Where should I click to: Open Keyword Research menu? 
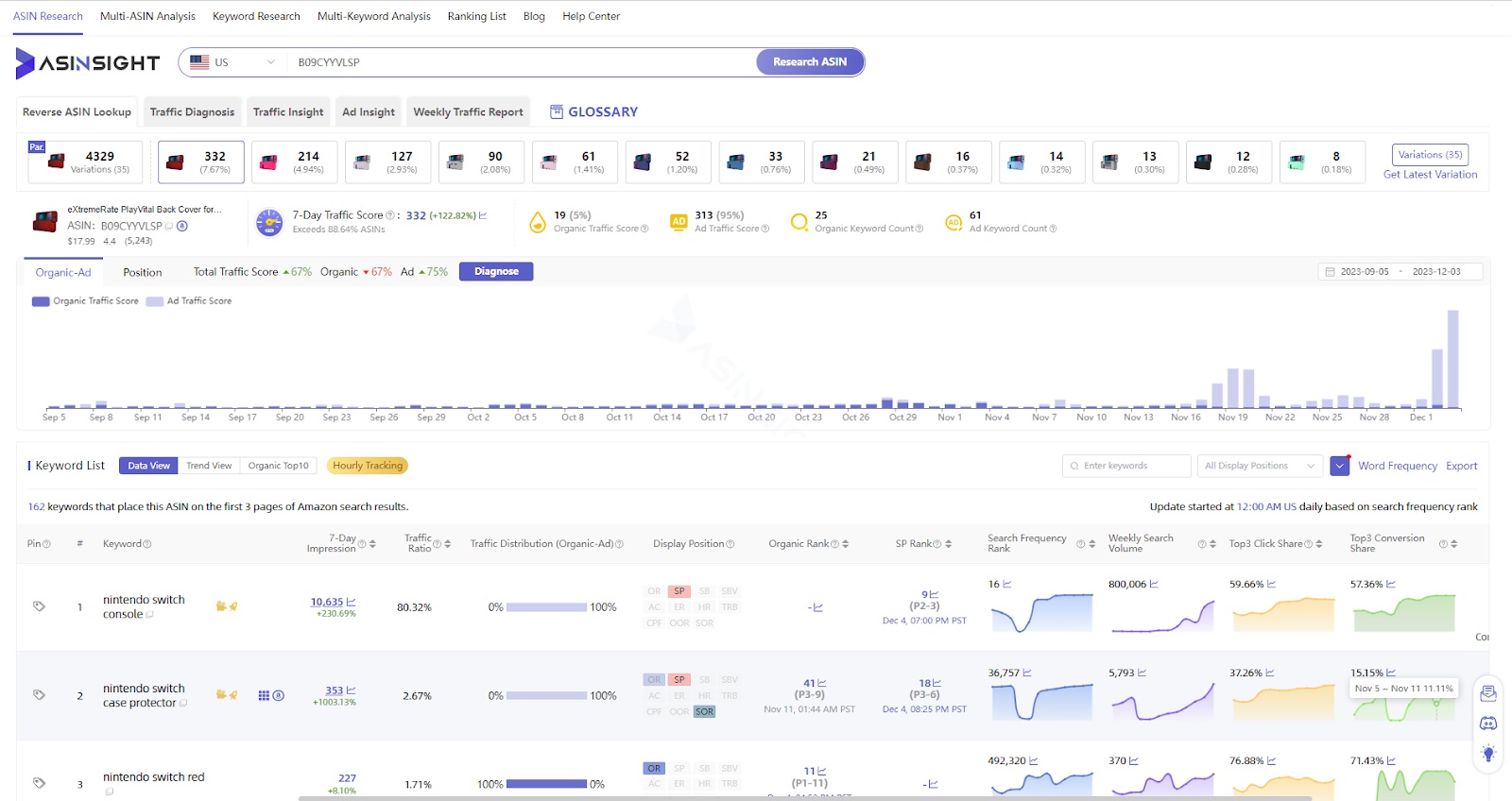pyautogui.click(x=256, y=16)
